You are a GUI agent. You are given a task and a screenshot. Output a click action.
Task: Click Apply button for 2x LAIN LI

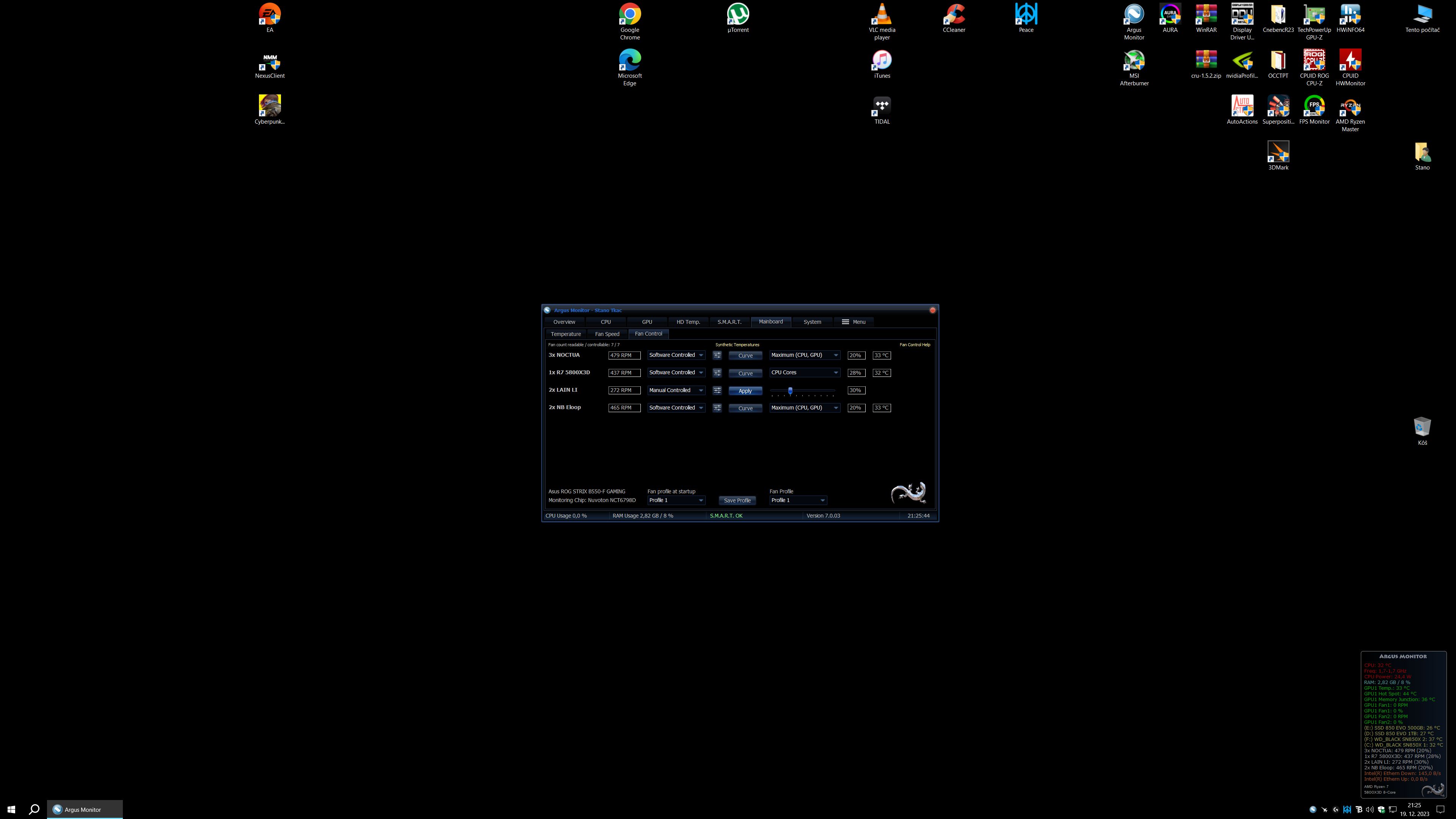click(x=745, y=391)
